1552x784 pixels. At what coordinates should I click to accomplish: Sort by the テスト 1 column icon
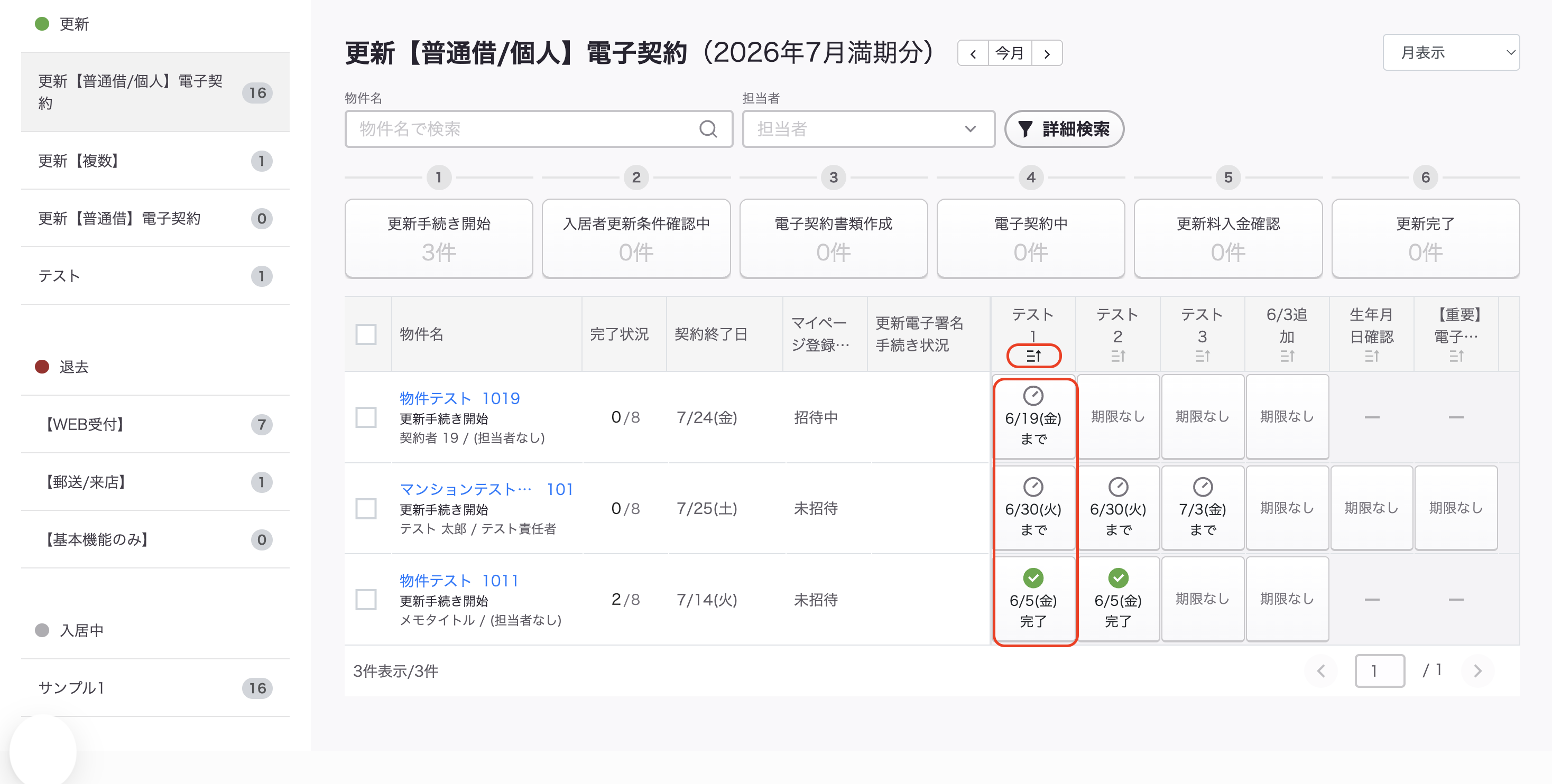point(1033,356)
